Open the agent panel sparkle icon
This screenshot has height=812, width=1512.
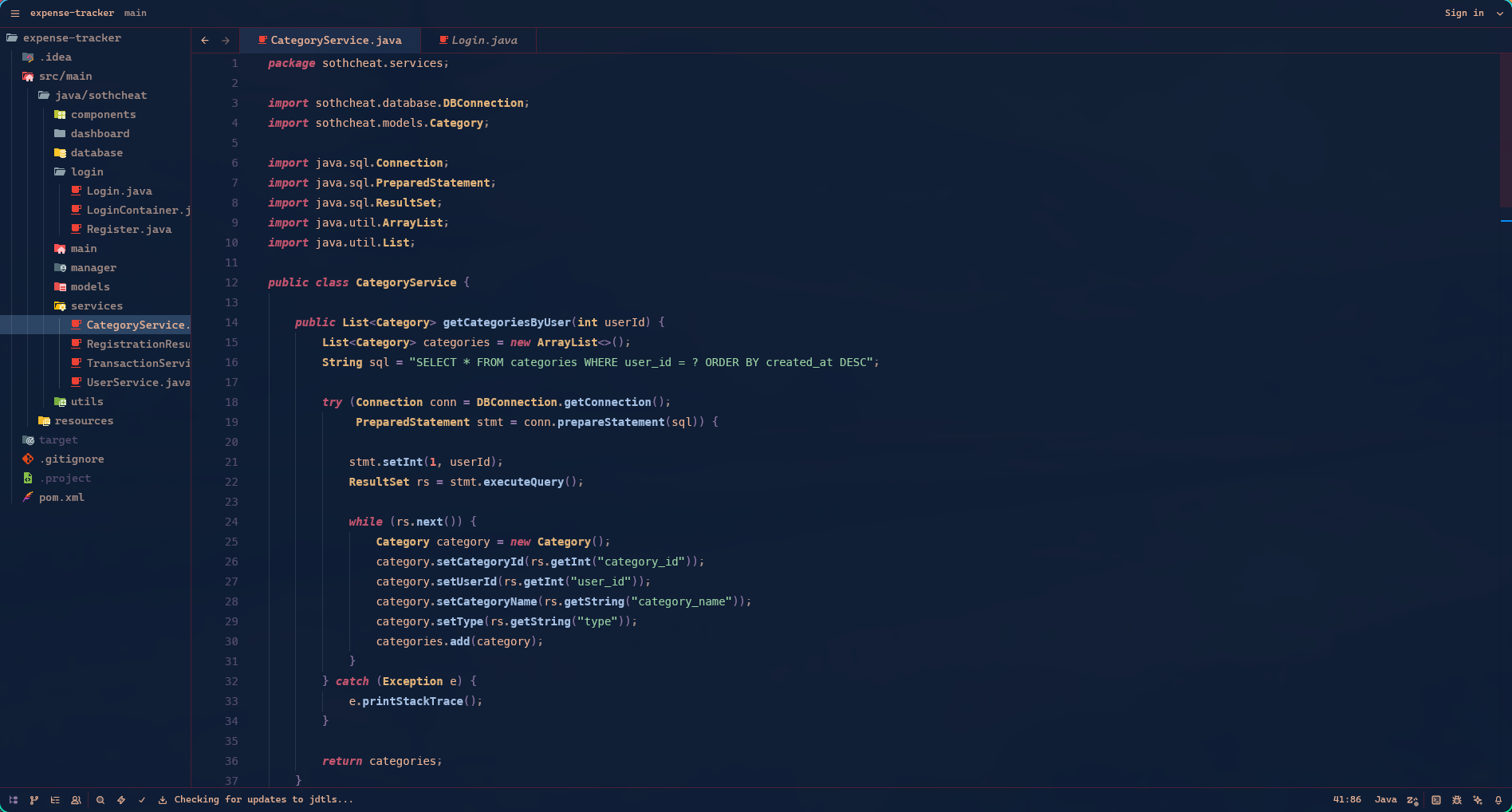point(1478,799)
